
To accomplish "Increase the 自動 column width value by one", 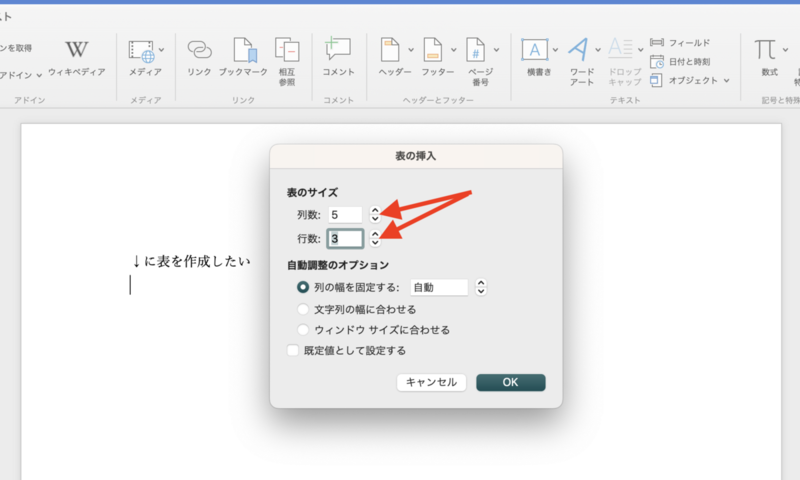I will pyautogui.click(x=481, y=283).
